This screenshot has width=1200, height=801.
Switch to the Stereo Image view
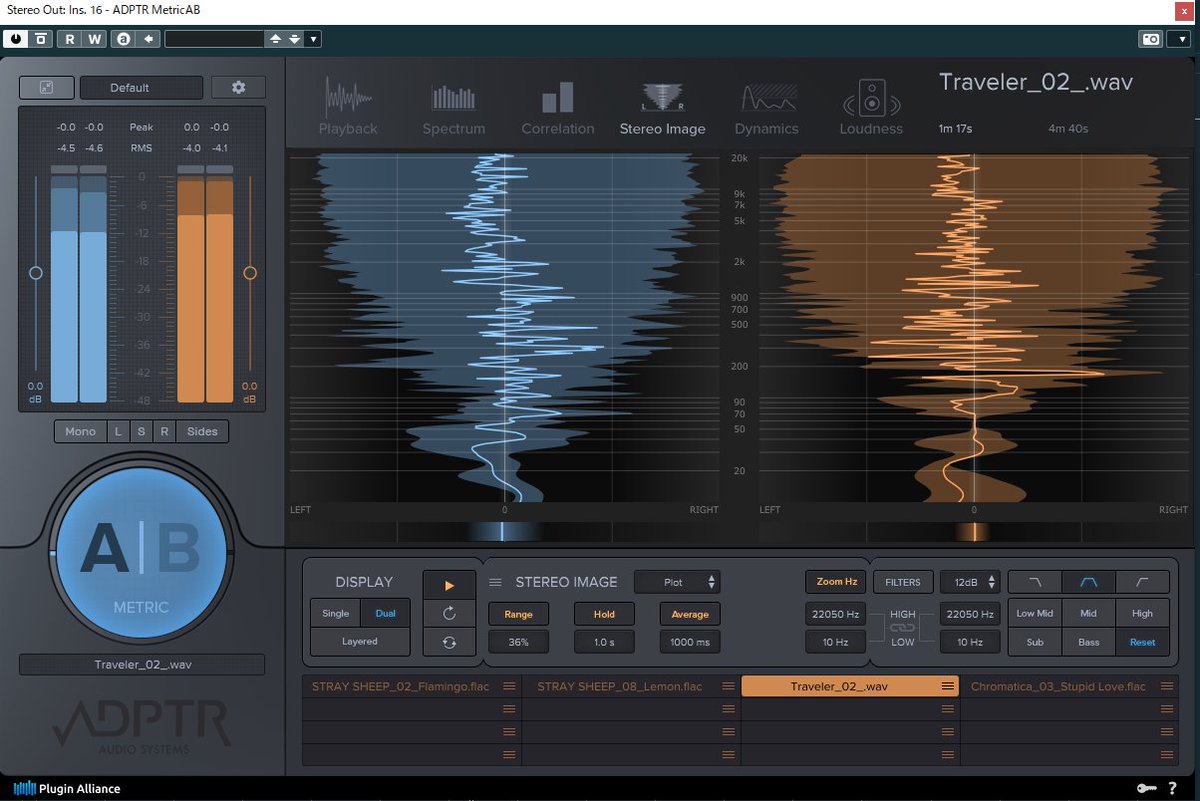pos(662,108)
